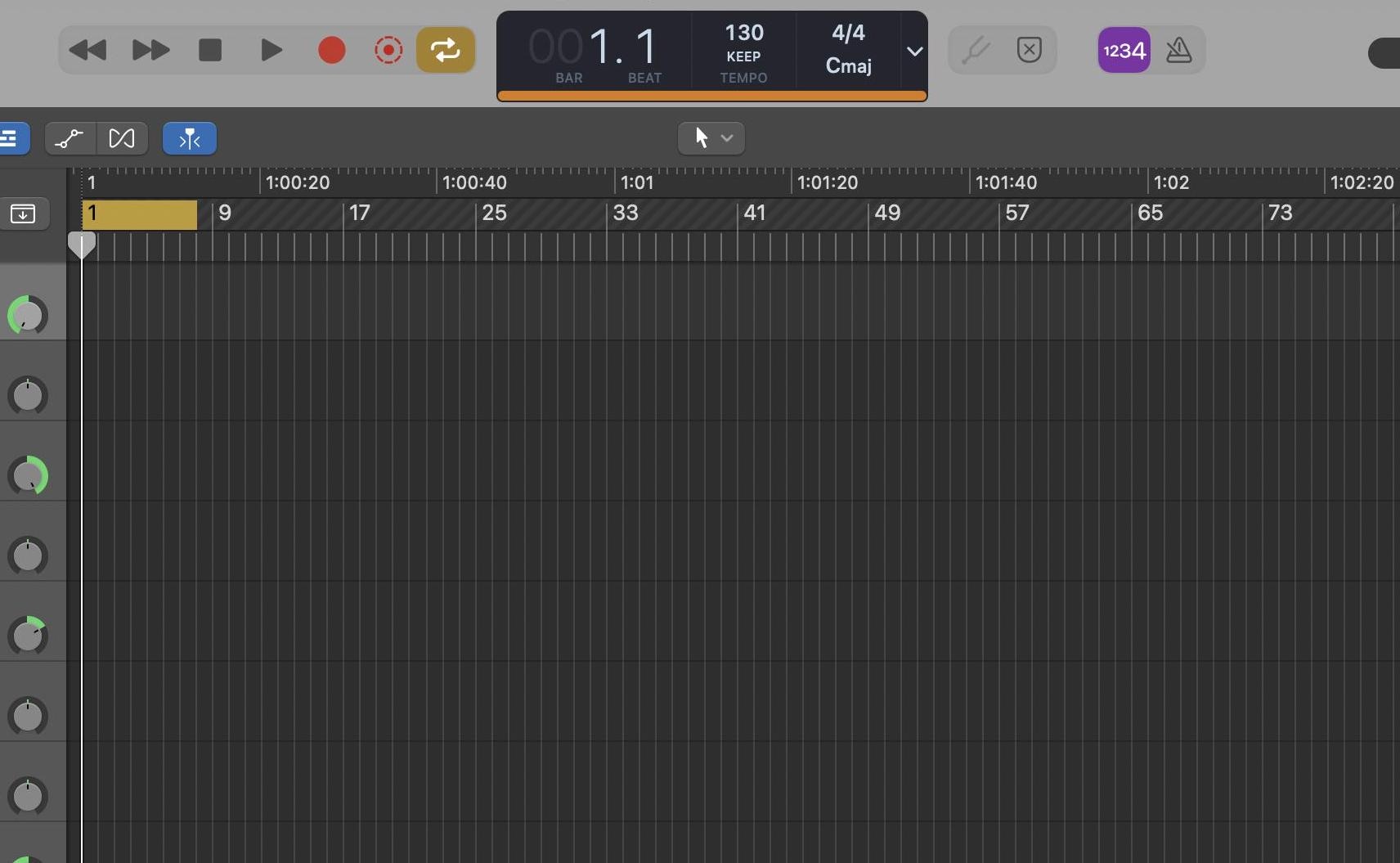Show automation with the curve icon
The height and width of the screenshot is (863, 1400).
click(x=70, y=138)
